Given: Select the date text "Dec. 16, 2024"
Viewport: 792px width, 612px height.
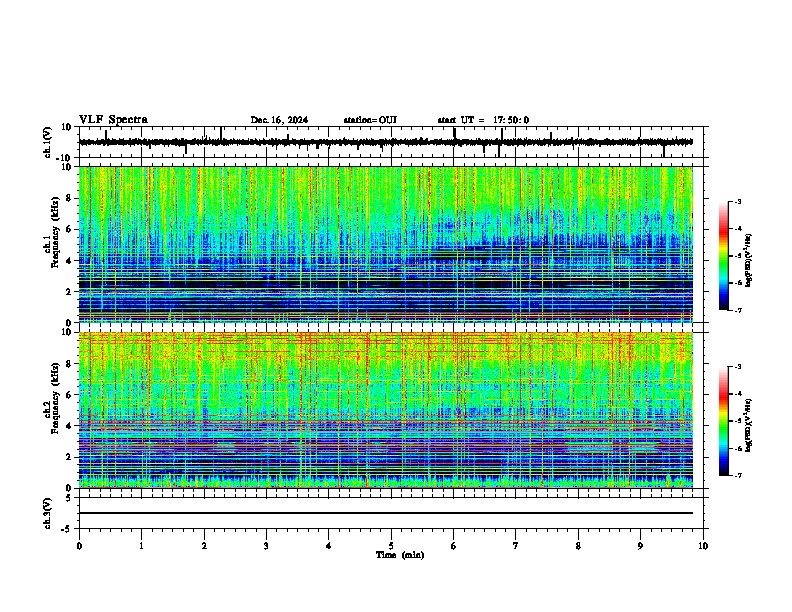Looking at the screenshot, I should point(279,120).
